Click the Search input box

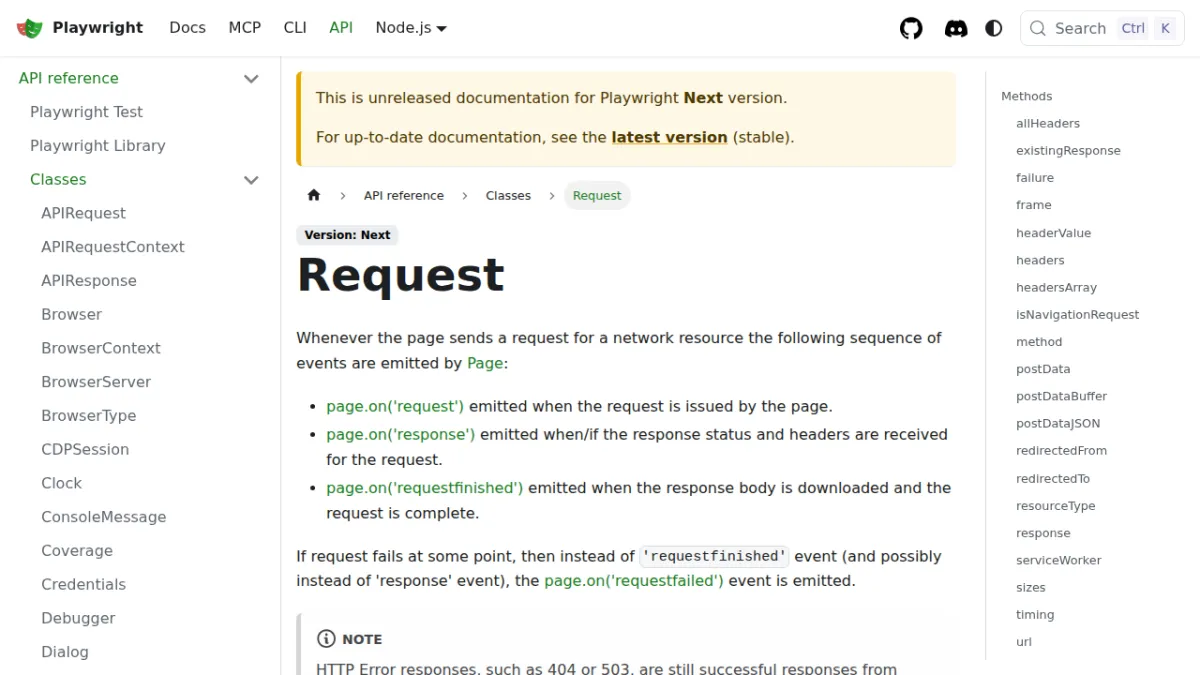[x=1102, y=28]
